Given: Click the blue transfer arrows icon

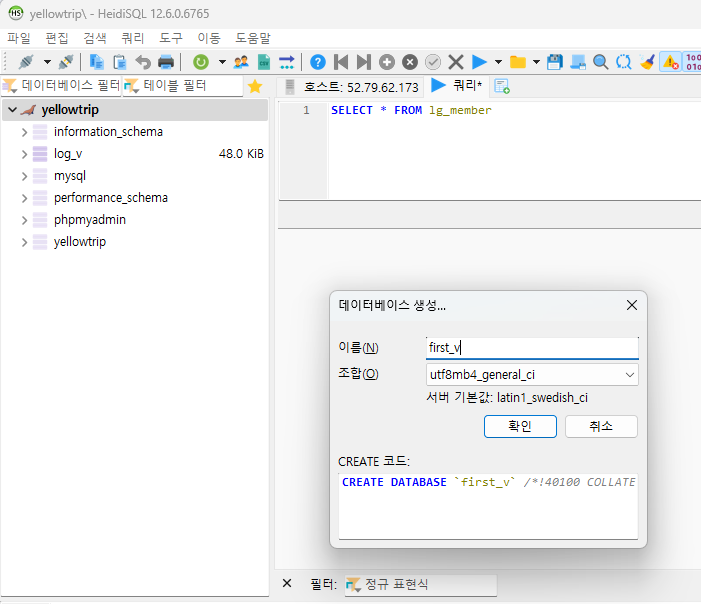Looking at the screenshot, I should click(287, 62).
